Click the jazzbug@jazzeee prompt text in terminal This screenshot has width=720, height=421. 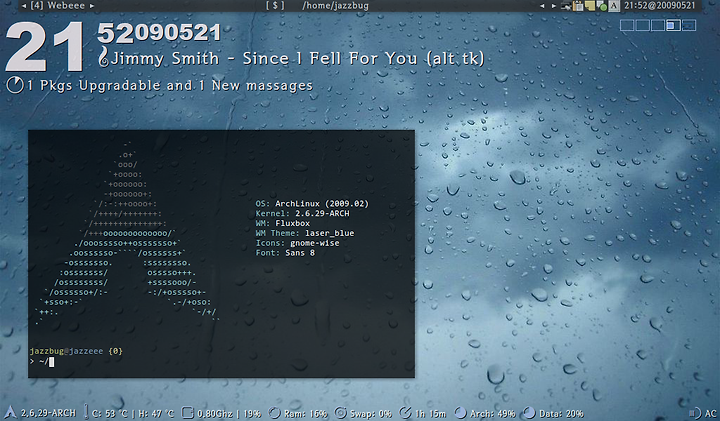click(x=66, y=351)
